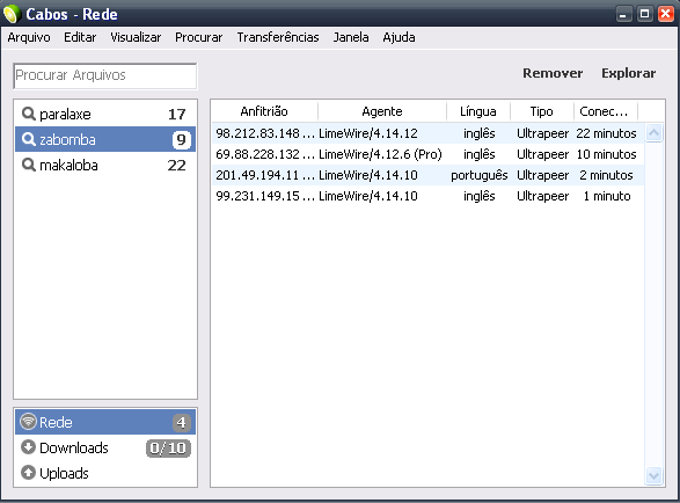Click the magnifier icon beside zabomba
This screenshot has height=503, width=680.
tap(29, 140)
